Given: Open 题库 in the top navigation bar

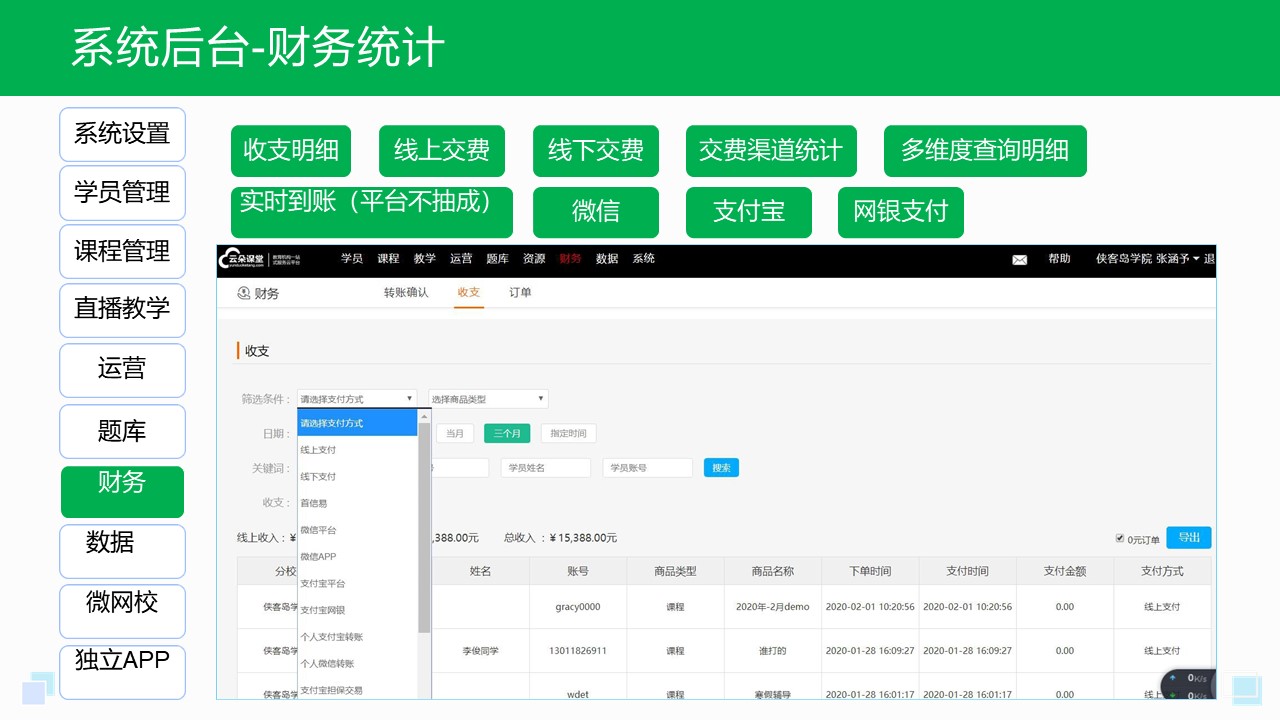Looking at the screenshot, I should tap(497, 259).
